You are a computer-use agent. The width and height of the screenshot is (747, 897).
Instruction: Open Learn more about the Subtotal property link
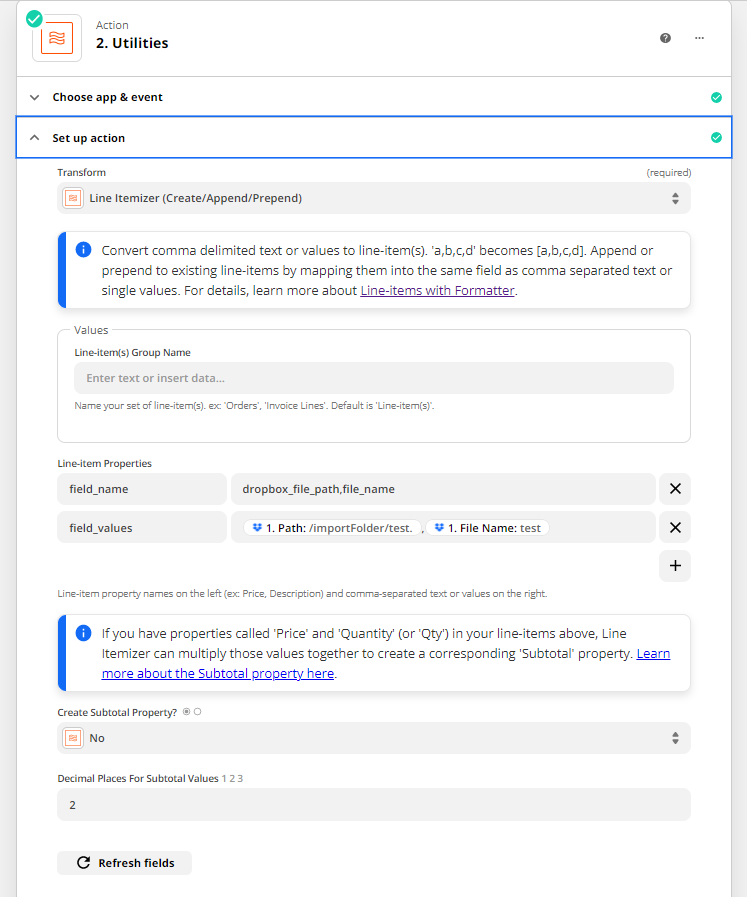[218, 673]
